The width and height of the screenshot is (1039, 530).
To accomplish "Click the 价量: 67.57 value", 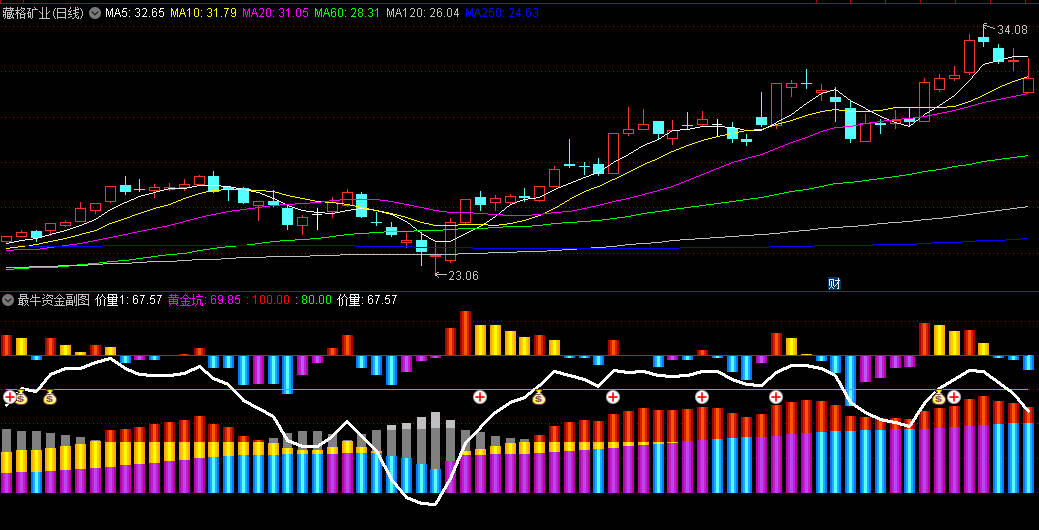I will pyautogui.click(x=367, y=300).
